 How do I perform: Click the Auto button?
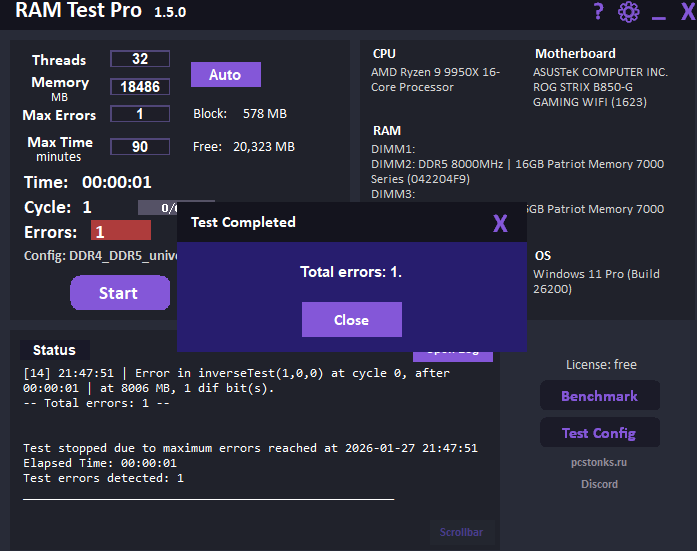(x=226, y=74)
